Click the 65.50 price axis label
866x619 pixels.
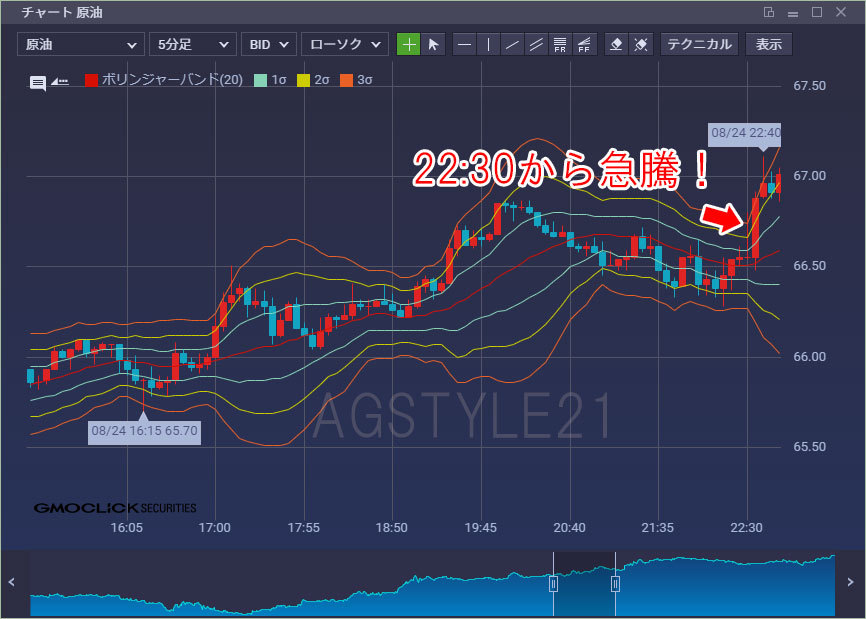pos(810,447)
